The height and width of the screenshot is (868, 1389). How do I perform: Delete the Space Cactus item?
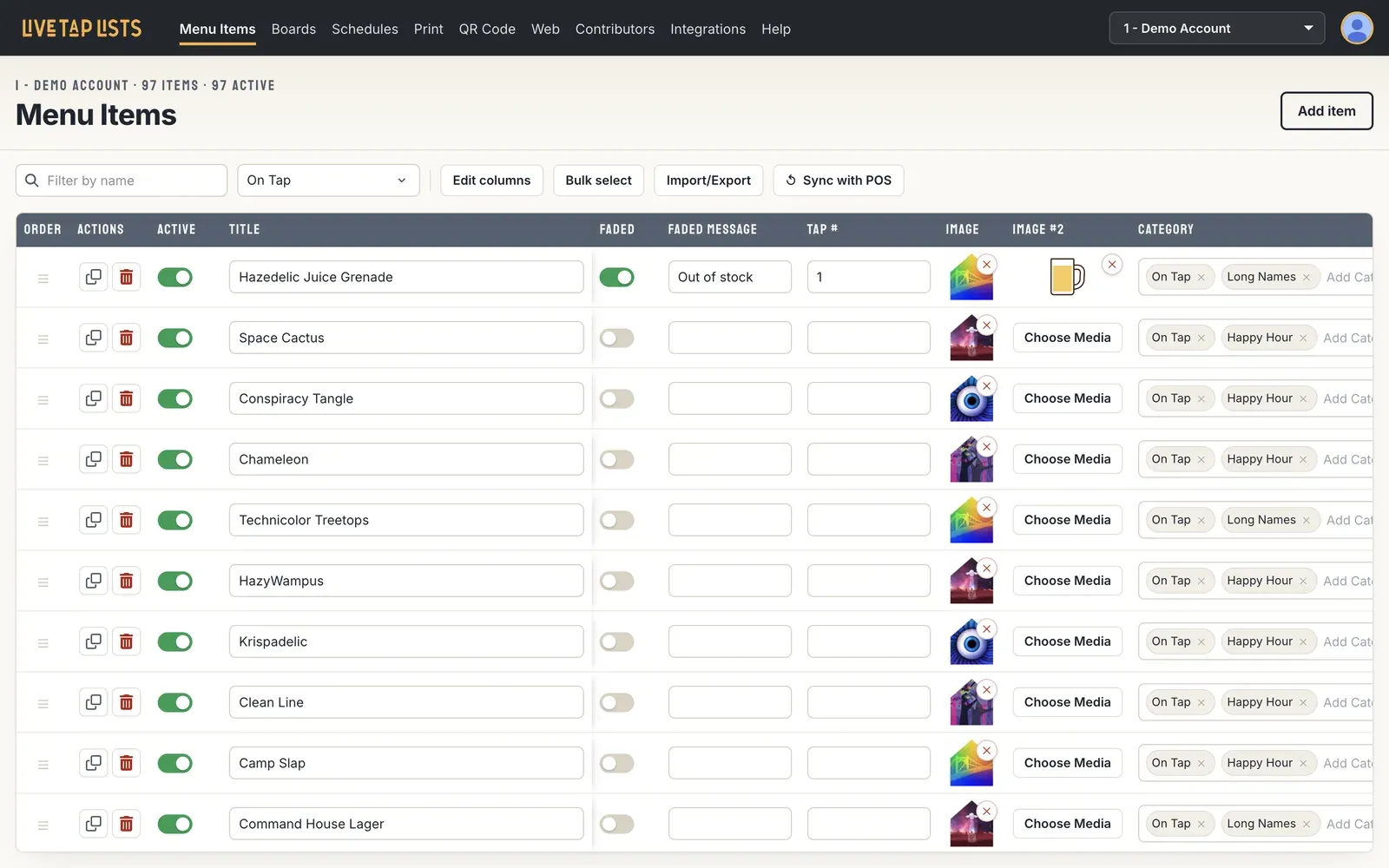pos(126,338)
